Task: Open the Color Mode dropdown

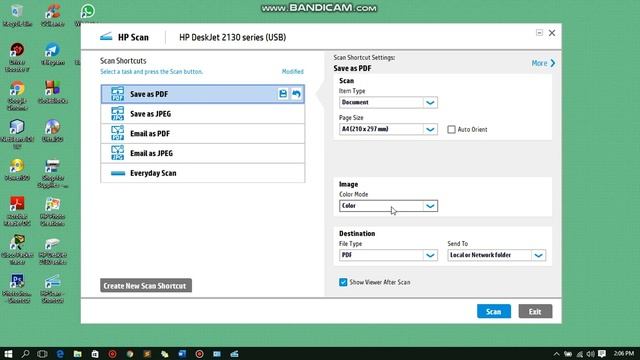Action: click(x=388, y=206)
